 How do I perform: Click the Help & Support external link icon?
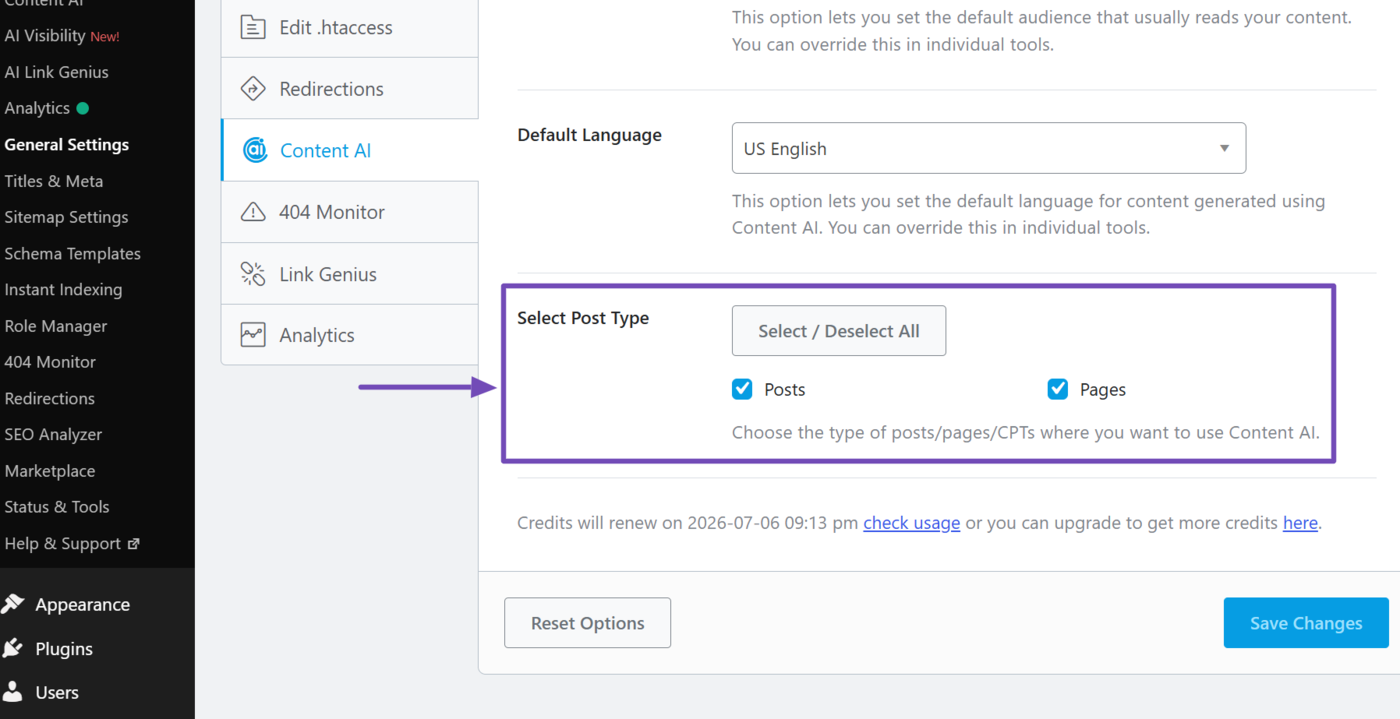click(133, 544)
